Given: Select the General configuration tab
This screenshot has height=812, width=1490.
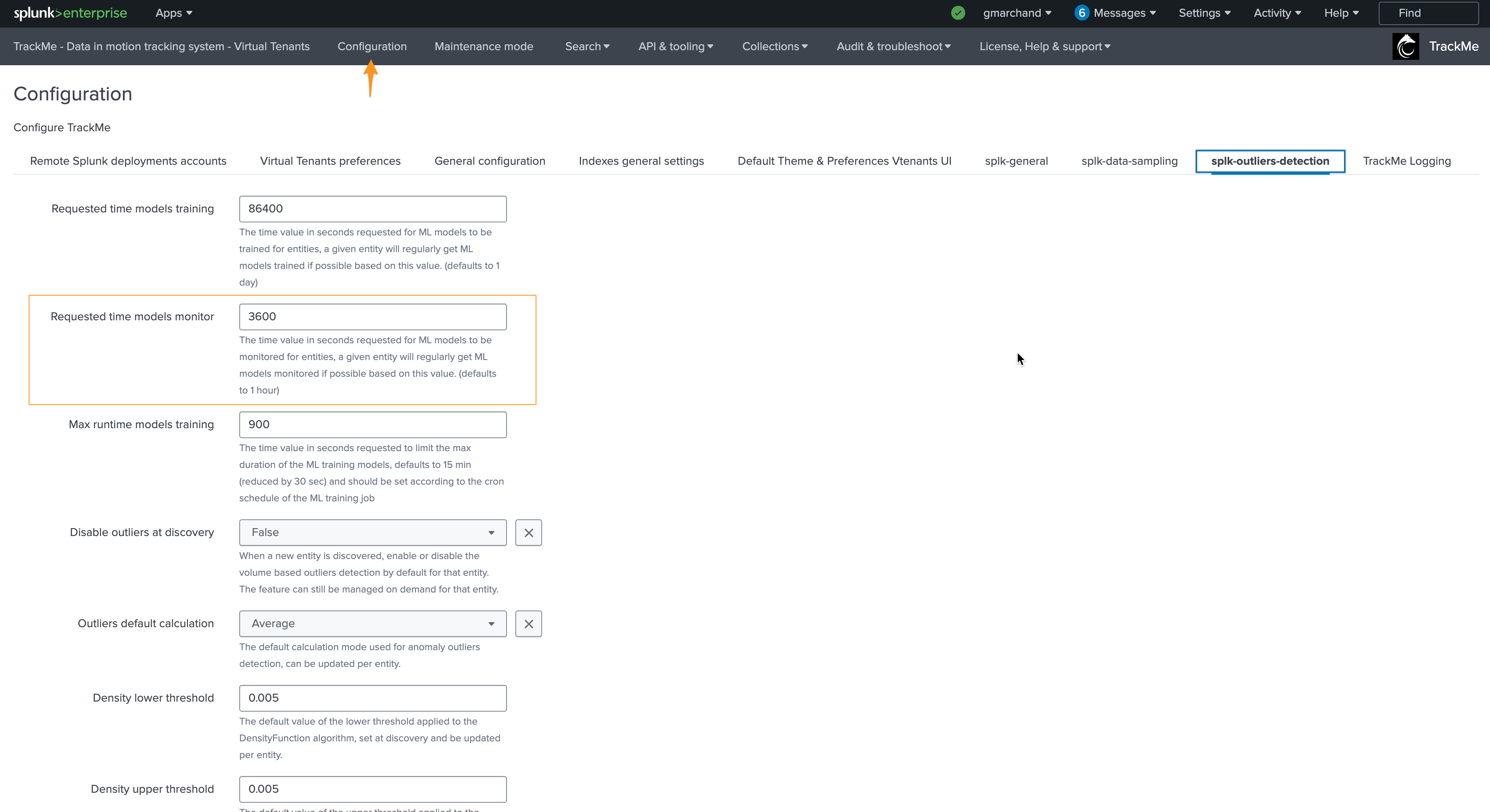Looking at the screenshot, I should (489, 161).
